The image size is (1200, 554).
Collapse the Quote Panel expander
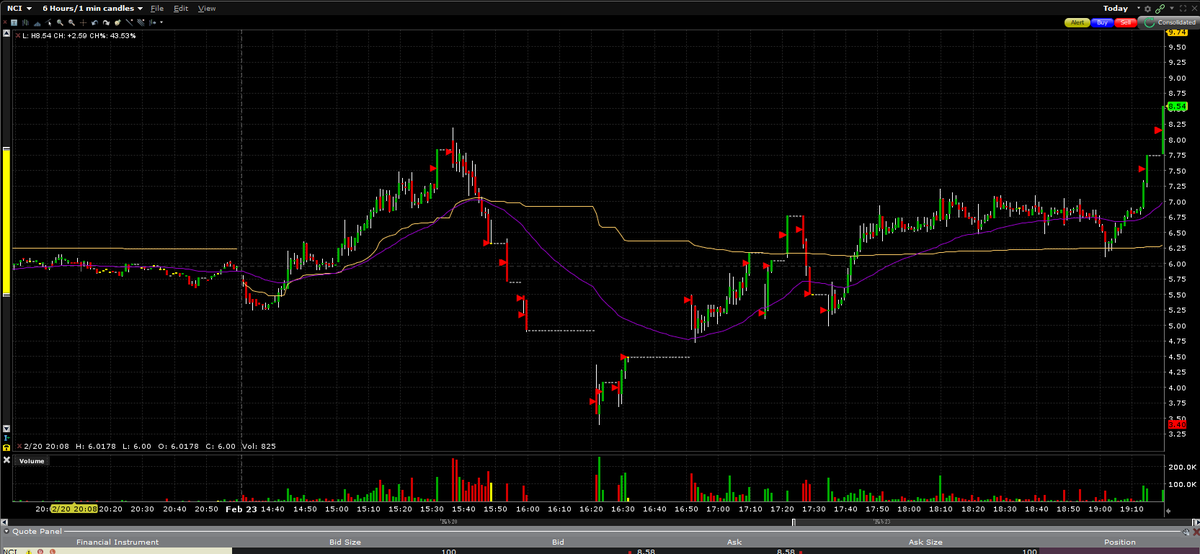point(5,531)
